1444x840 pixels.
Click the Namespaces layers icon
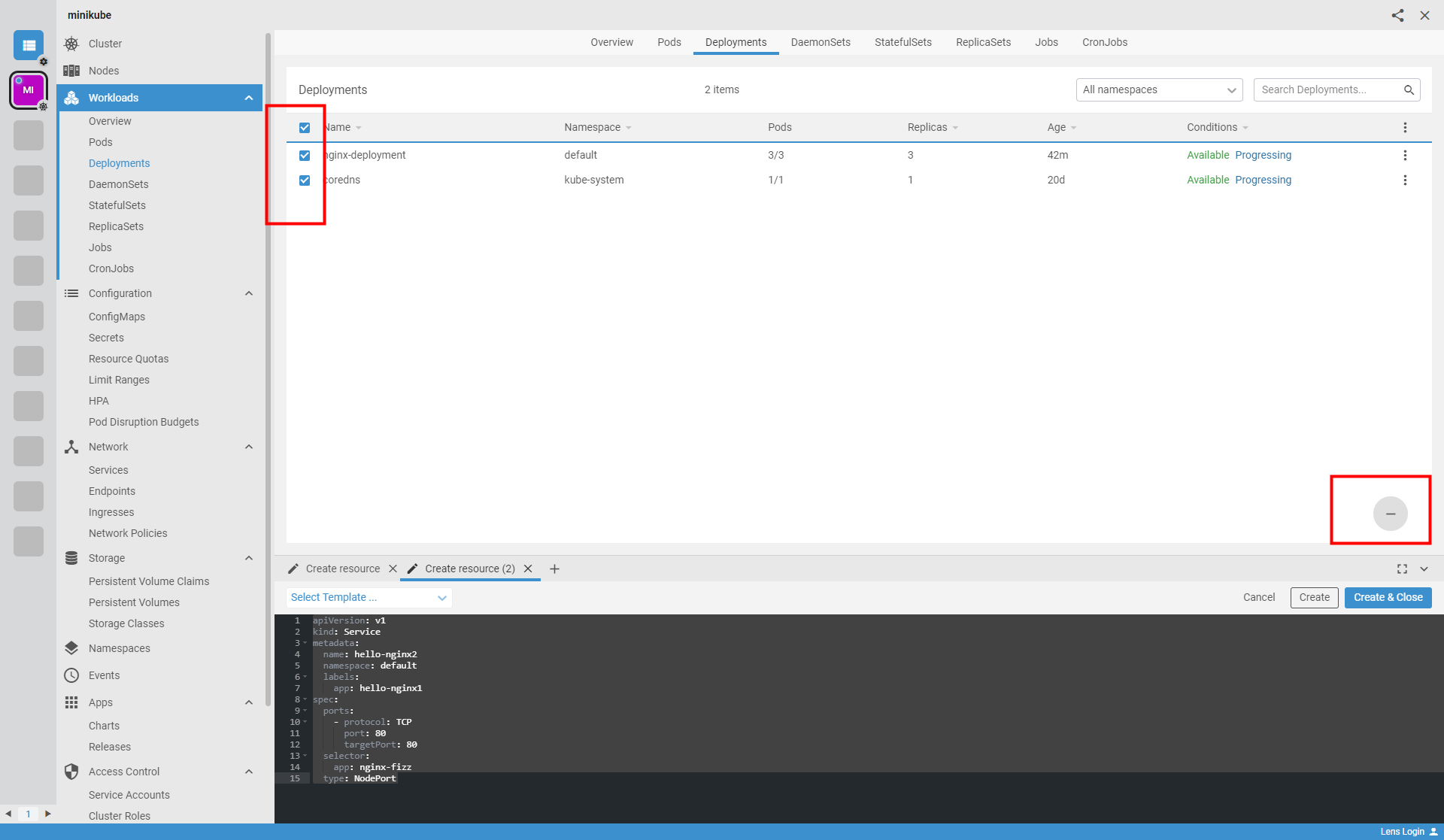pos(71,648)
